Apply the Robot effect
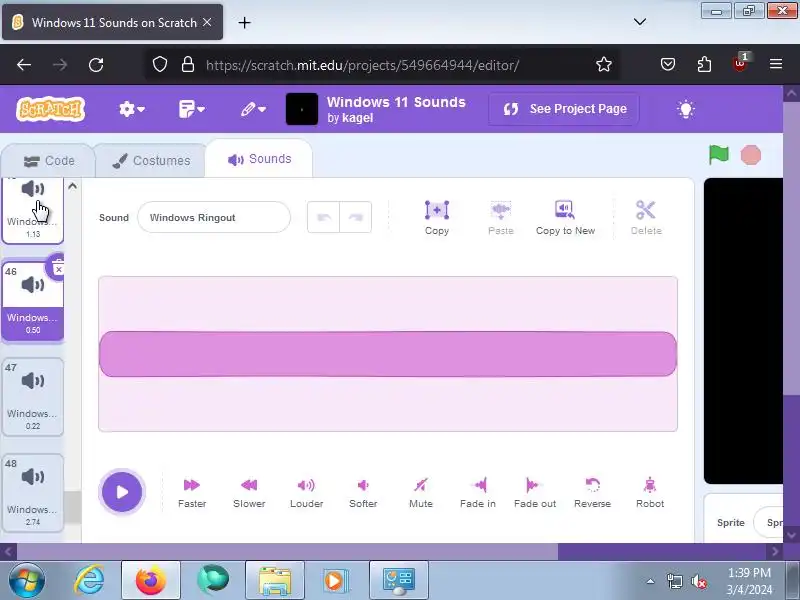 coord(650,493)
